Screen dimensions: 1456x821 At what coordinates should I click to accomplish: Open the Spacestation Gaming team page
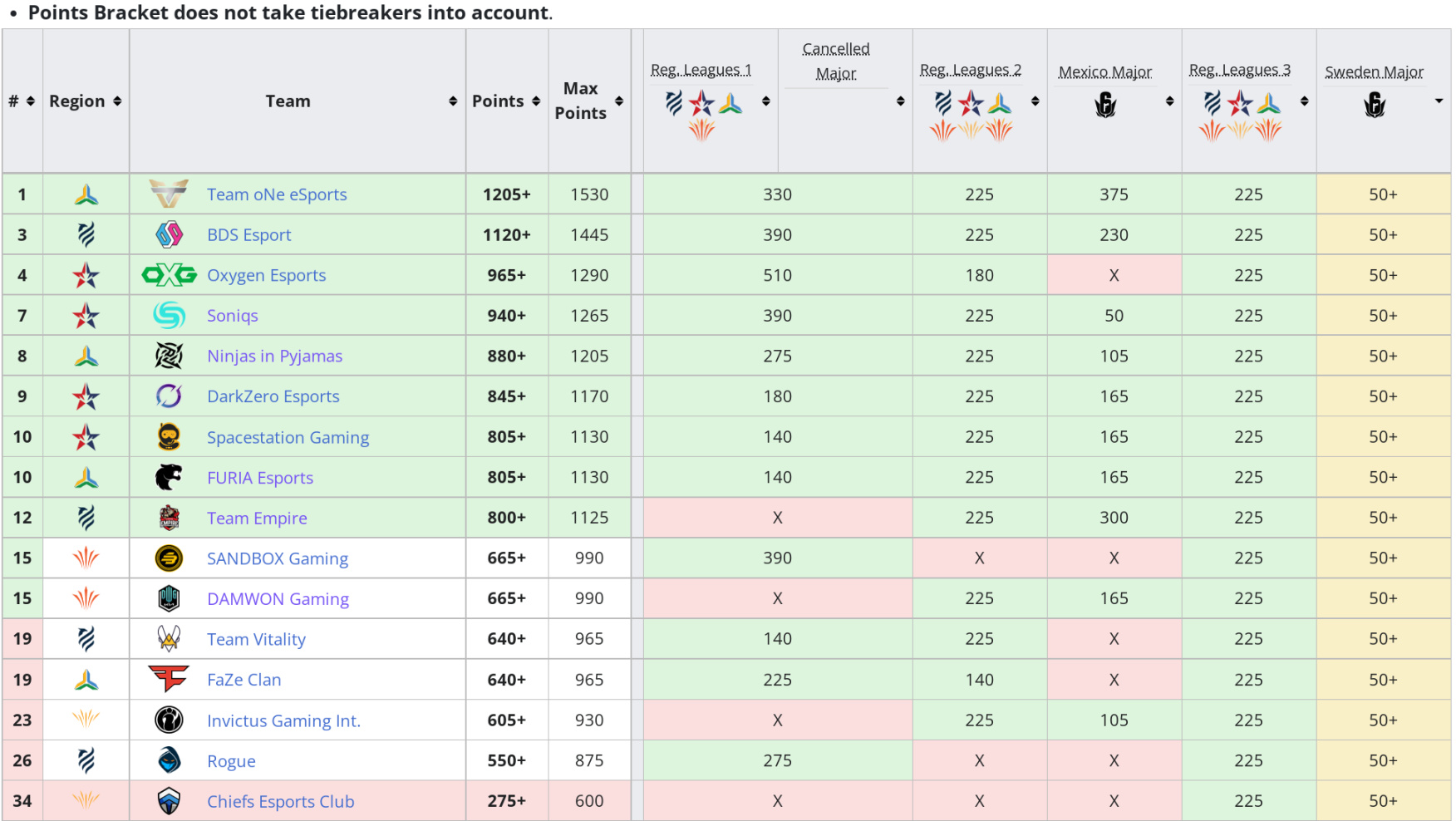pos(288,437)
